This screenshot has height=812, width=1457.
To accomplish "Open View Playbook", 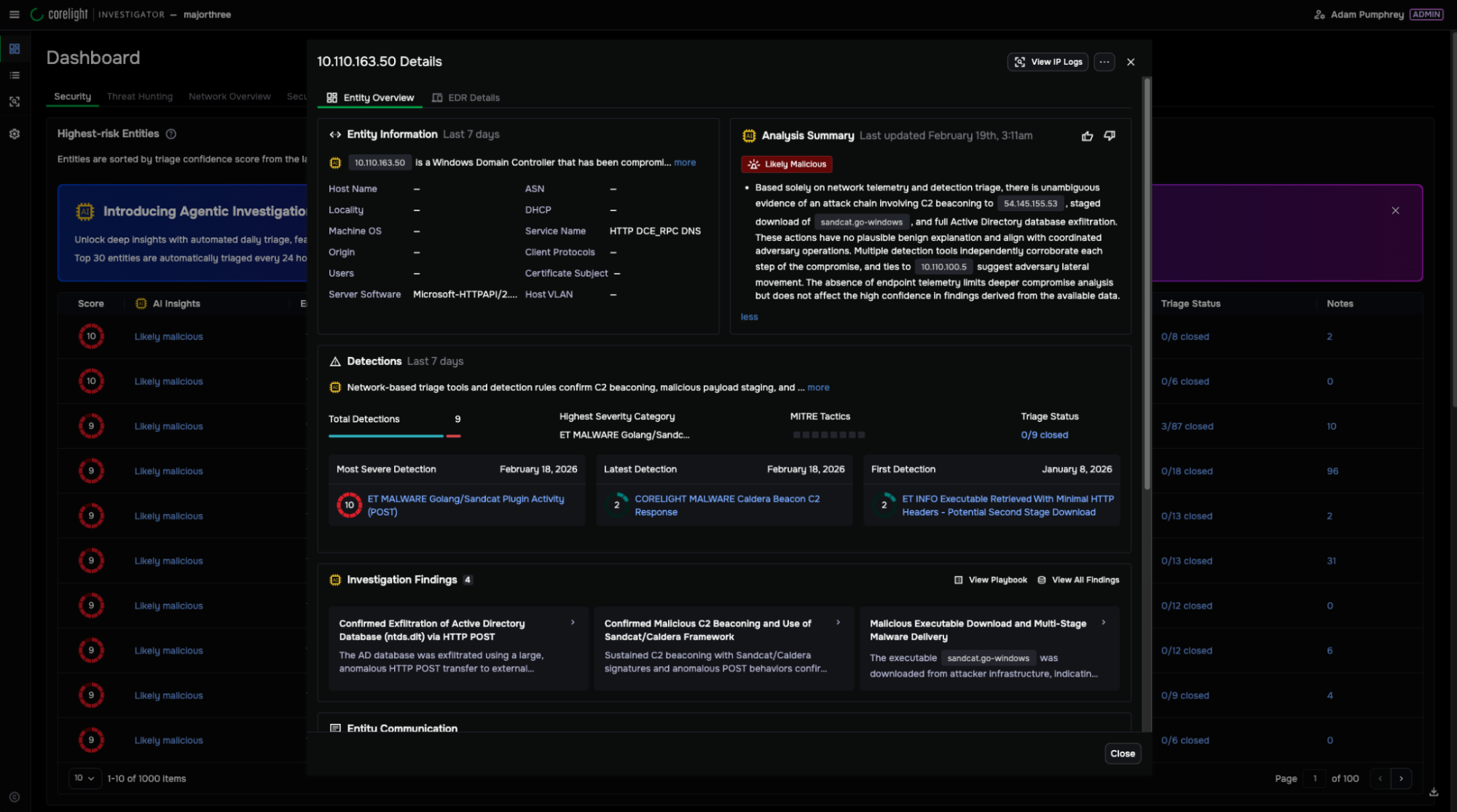I will (x=991, y=580).
